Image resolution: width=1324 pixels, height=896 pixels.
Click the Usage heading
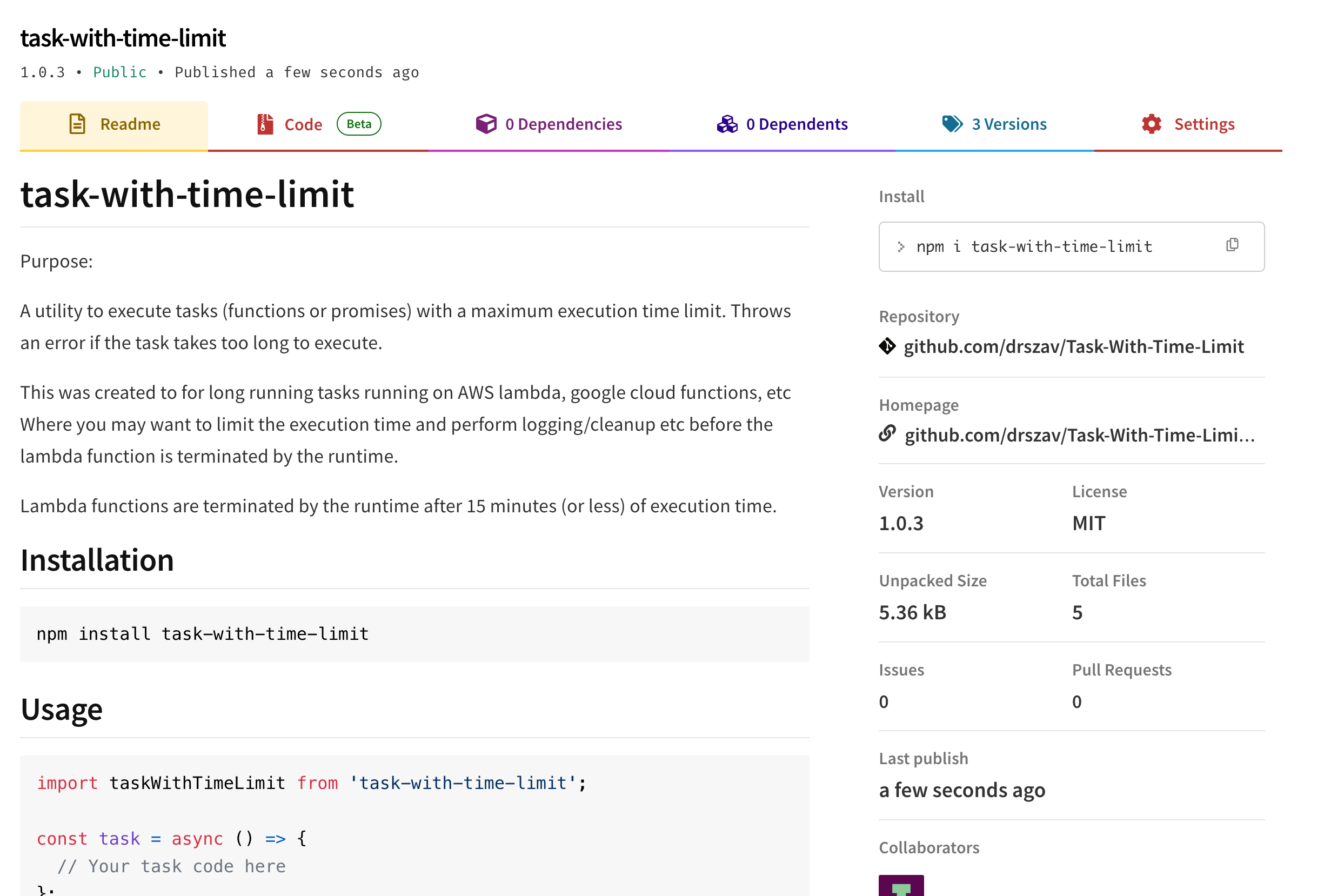coord(62,710)
